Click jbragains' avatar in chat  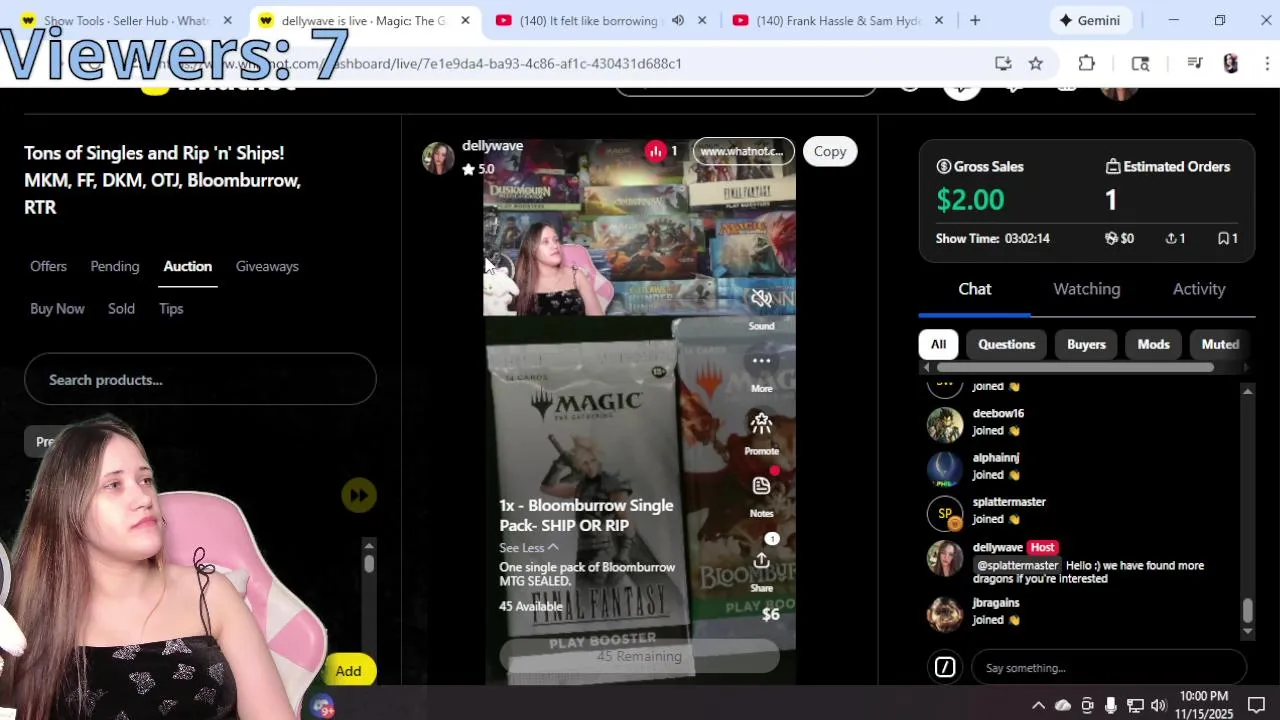pos(945,614)
